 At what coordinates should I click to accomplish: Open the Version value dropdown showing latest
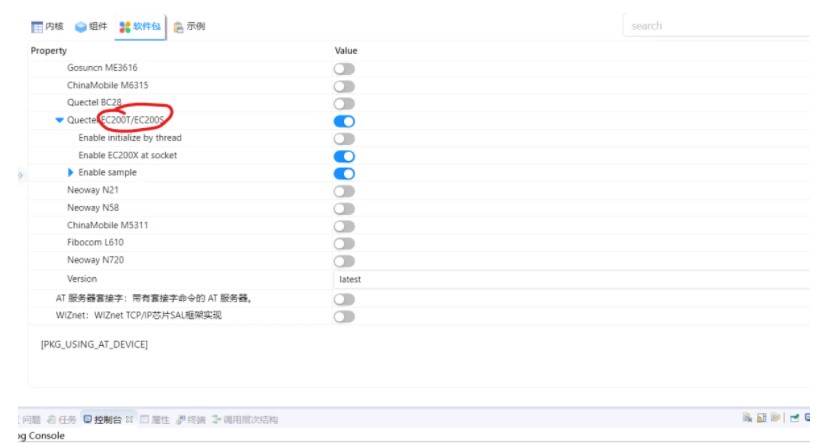point(573,279)
